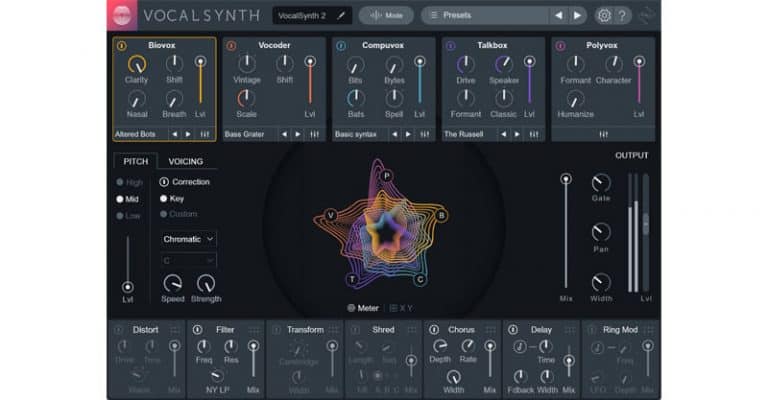Toggle Biovox module power button
This screenshot has width=768, height=400.
click(x=121, y=46)
